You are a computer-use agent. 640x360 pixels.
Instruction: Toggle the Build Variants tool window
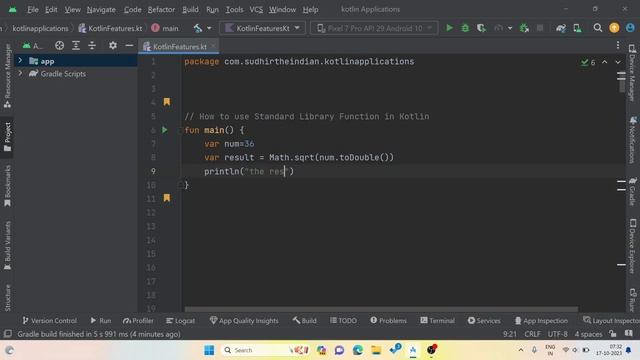(7, 246)
